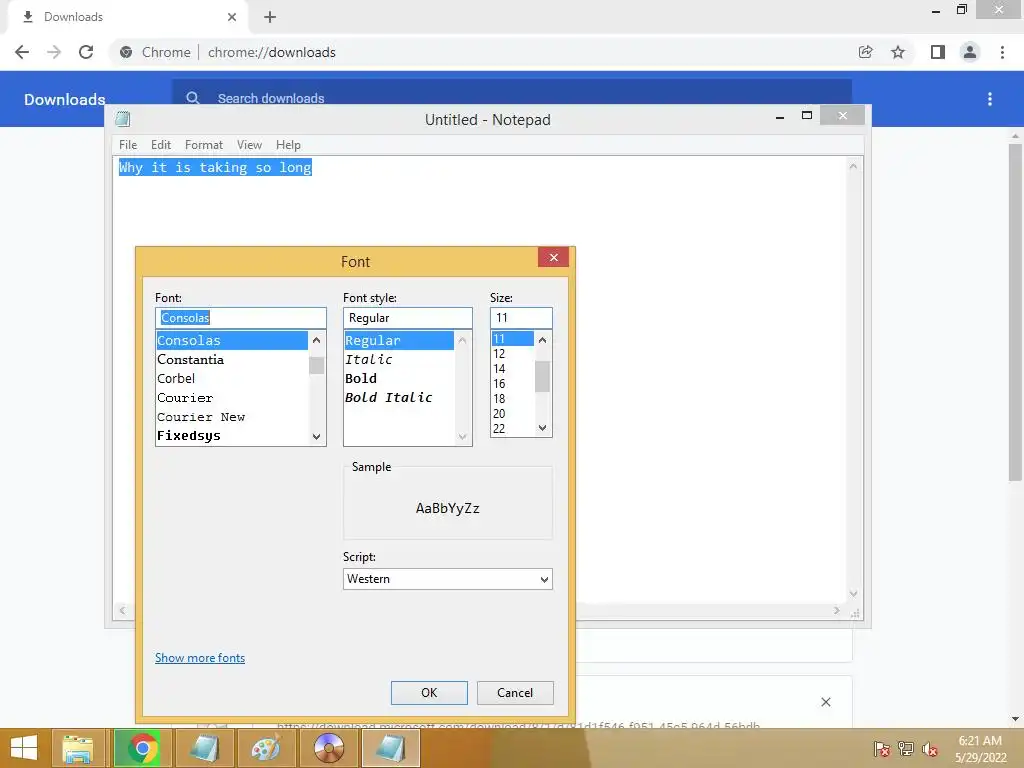The width and height of the screenshot is (1024, 768).
Task: Open Notepad Help menu
Action: point(288,145)
